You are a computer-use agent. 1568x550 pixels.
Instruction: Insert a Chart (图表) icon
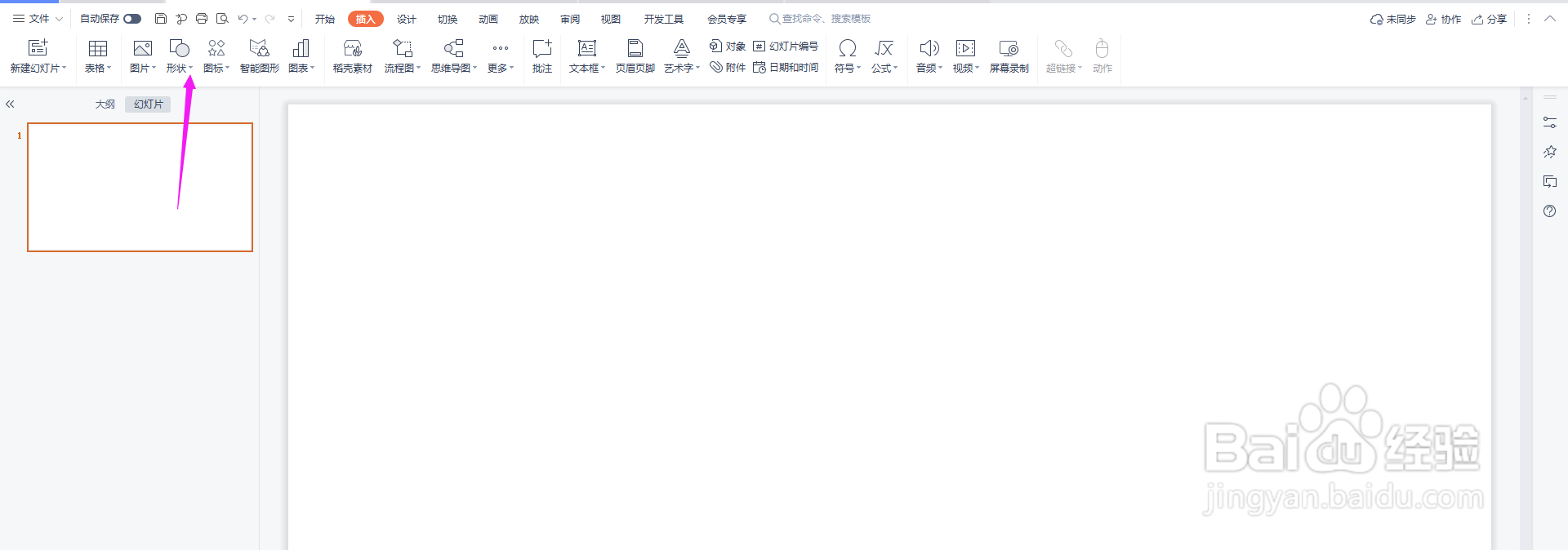[301, 48]
